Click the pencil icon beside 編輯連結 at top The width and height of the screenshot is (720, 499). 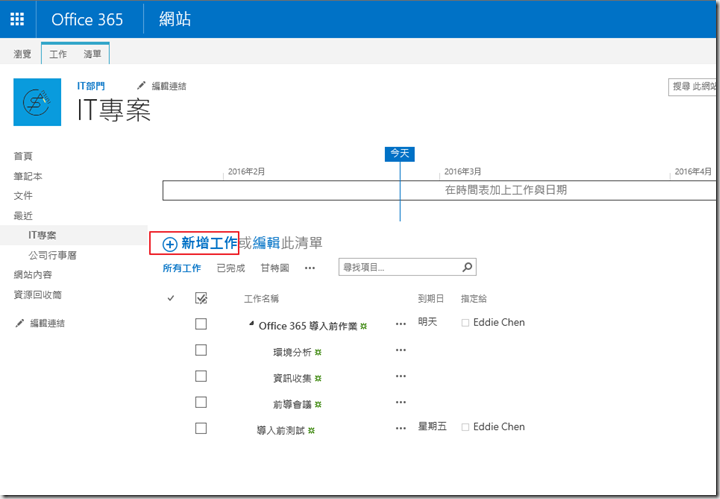(141, 86)
